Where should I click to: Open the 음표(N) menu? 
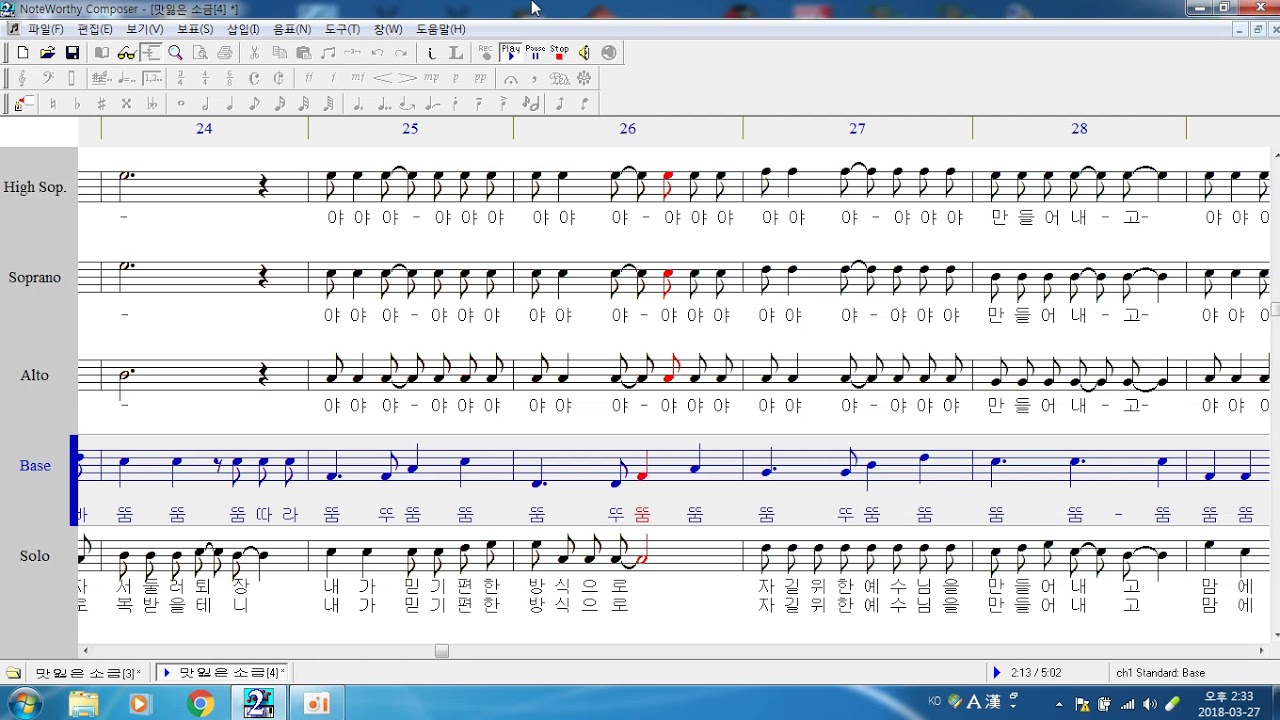pos(292,29)
